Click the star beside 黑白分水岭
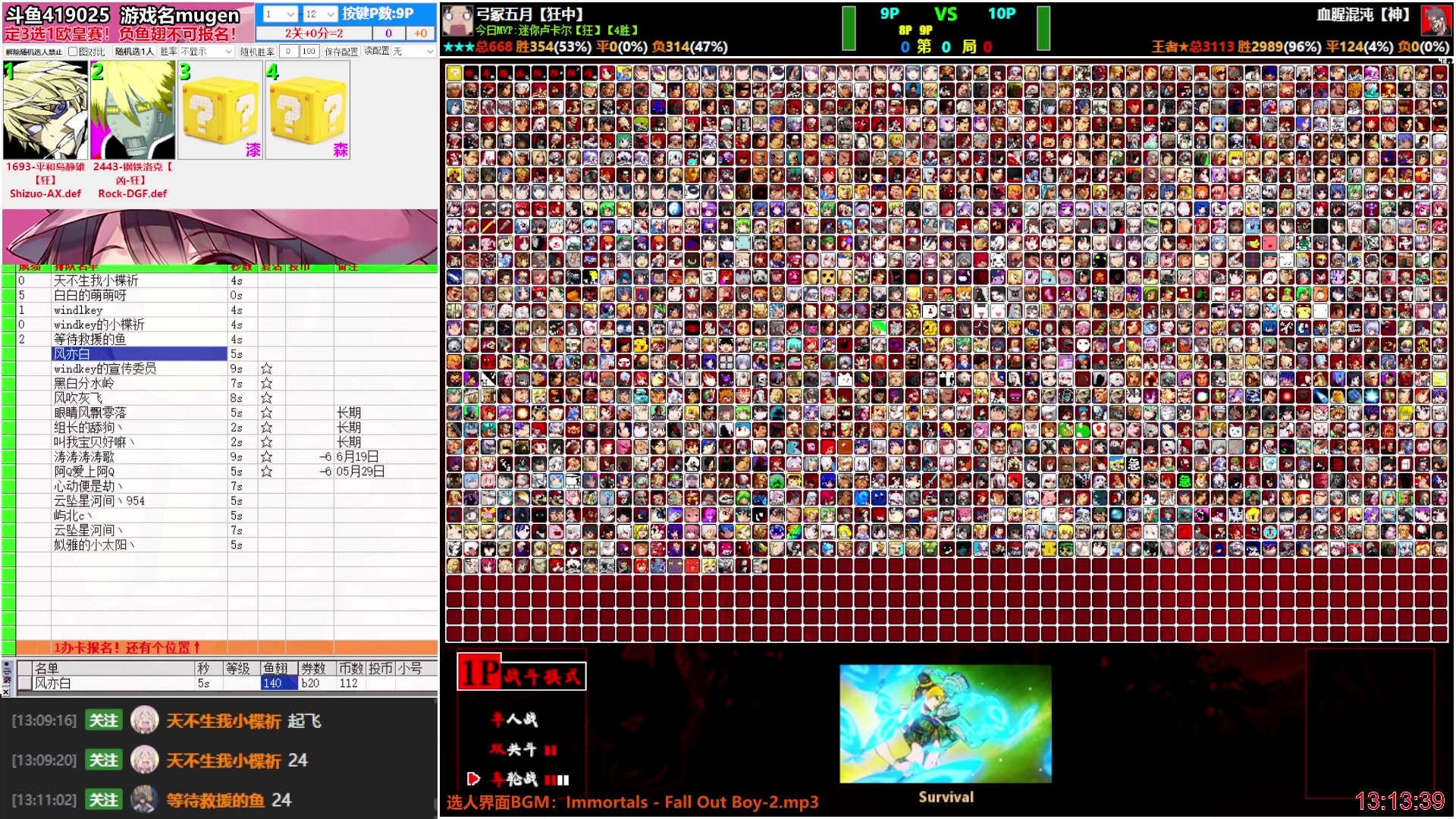1456x819 pixels. pyautogui.click(x=267, y=383)
